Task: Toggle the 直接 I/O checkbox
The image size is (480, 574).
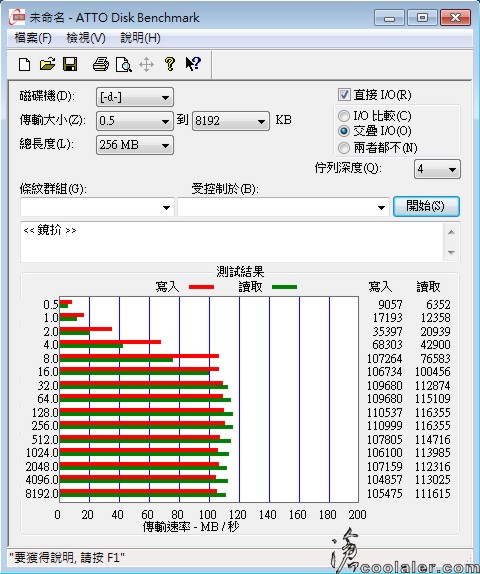Action: click(344, 94)
